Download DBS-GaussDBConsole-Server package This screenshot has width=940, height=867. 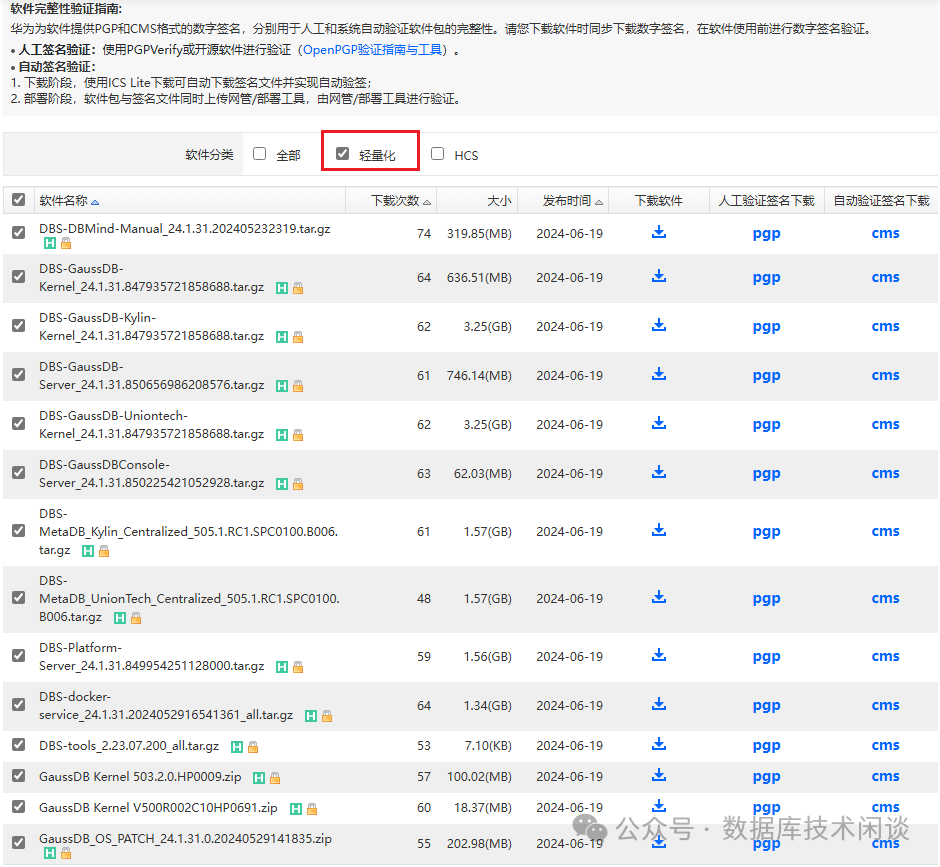coord(659,473)
